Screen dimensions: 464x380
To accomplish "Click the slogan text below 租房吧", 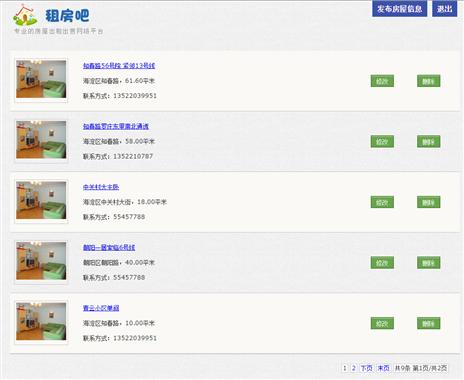I will 58,31.
